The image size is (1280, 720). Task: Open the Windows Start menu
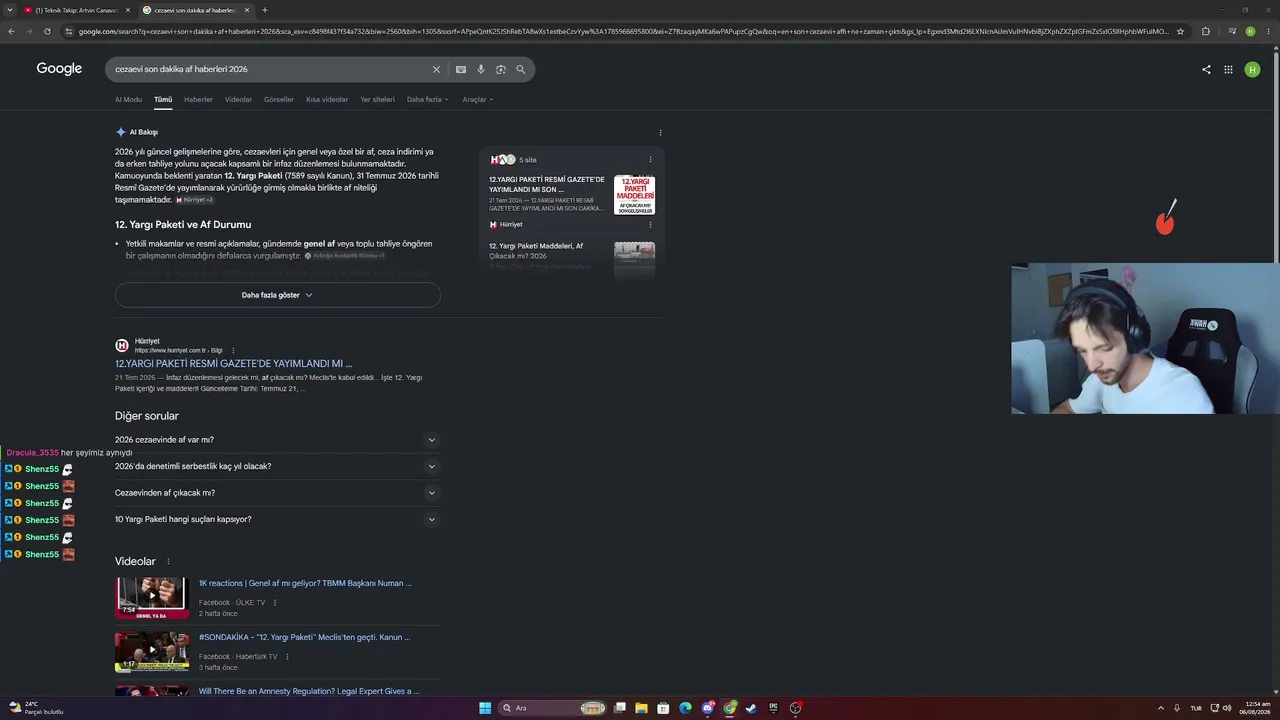coord(485,708)
